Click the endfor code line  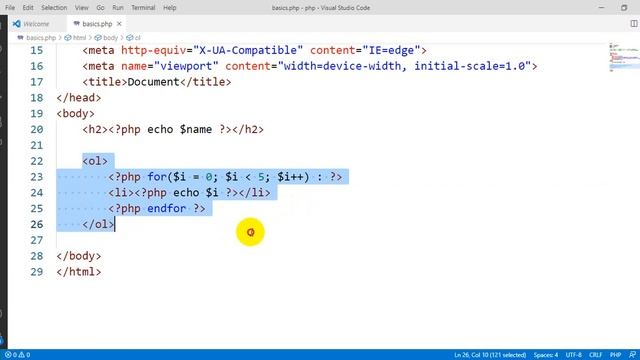click(x=157, y=209)
